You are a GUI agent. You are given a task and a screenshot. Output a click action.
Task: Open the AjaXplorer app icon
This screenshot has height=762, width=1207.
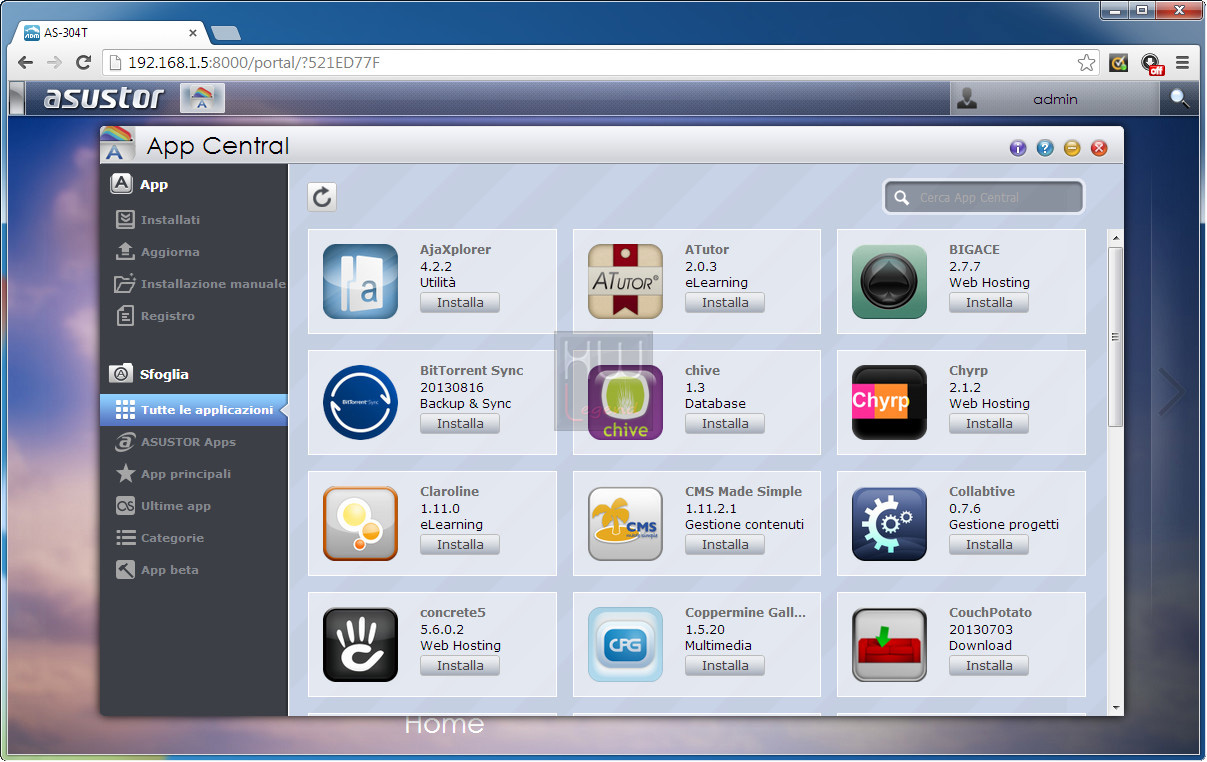[360, 282]
